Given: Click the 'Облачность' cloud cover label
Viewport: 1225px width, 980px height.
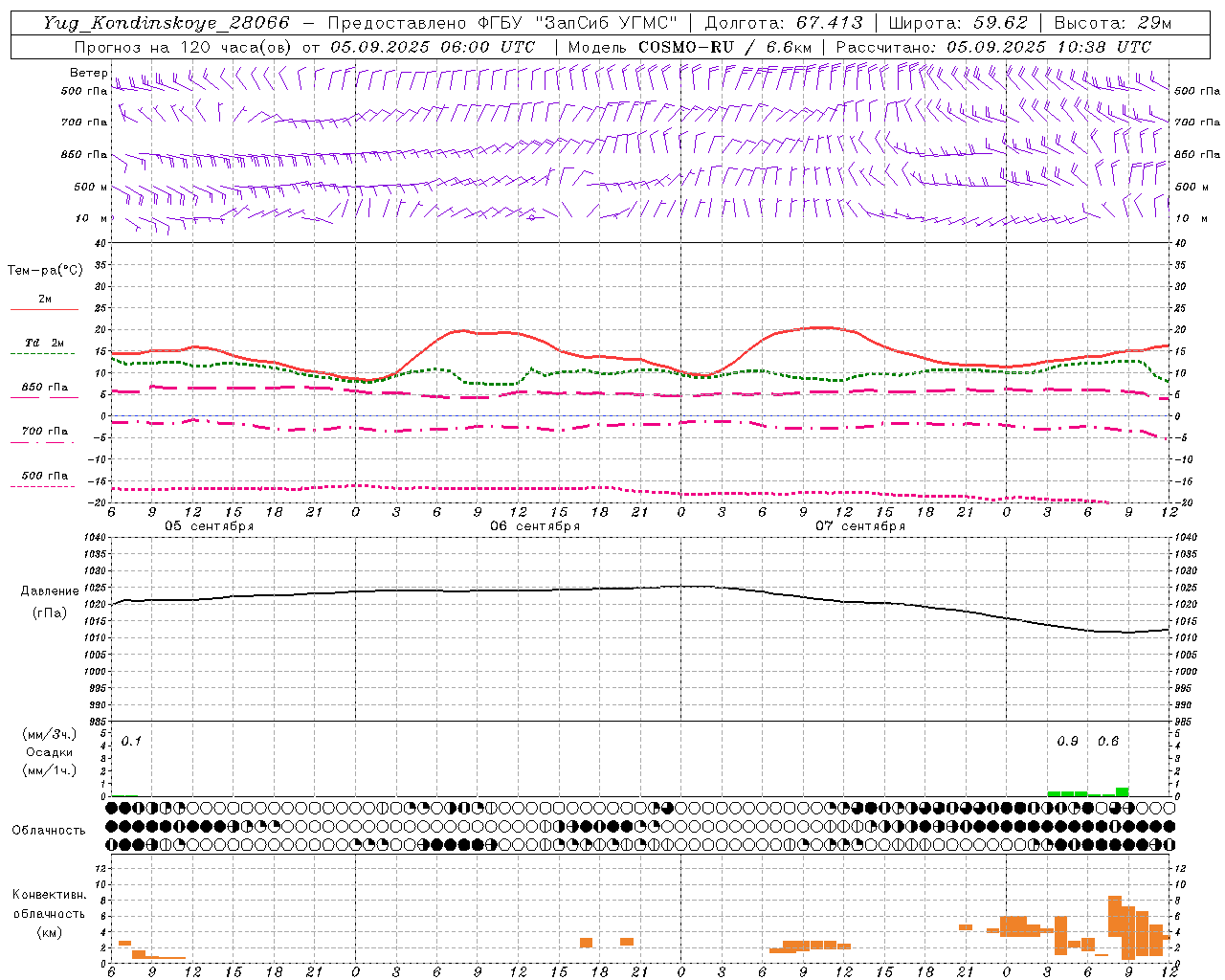Looking at the screenshot, I should pos(49,830).
